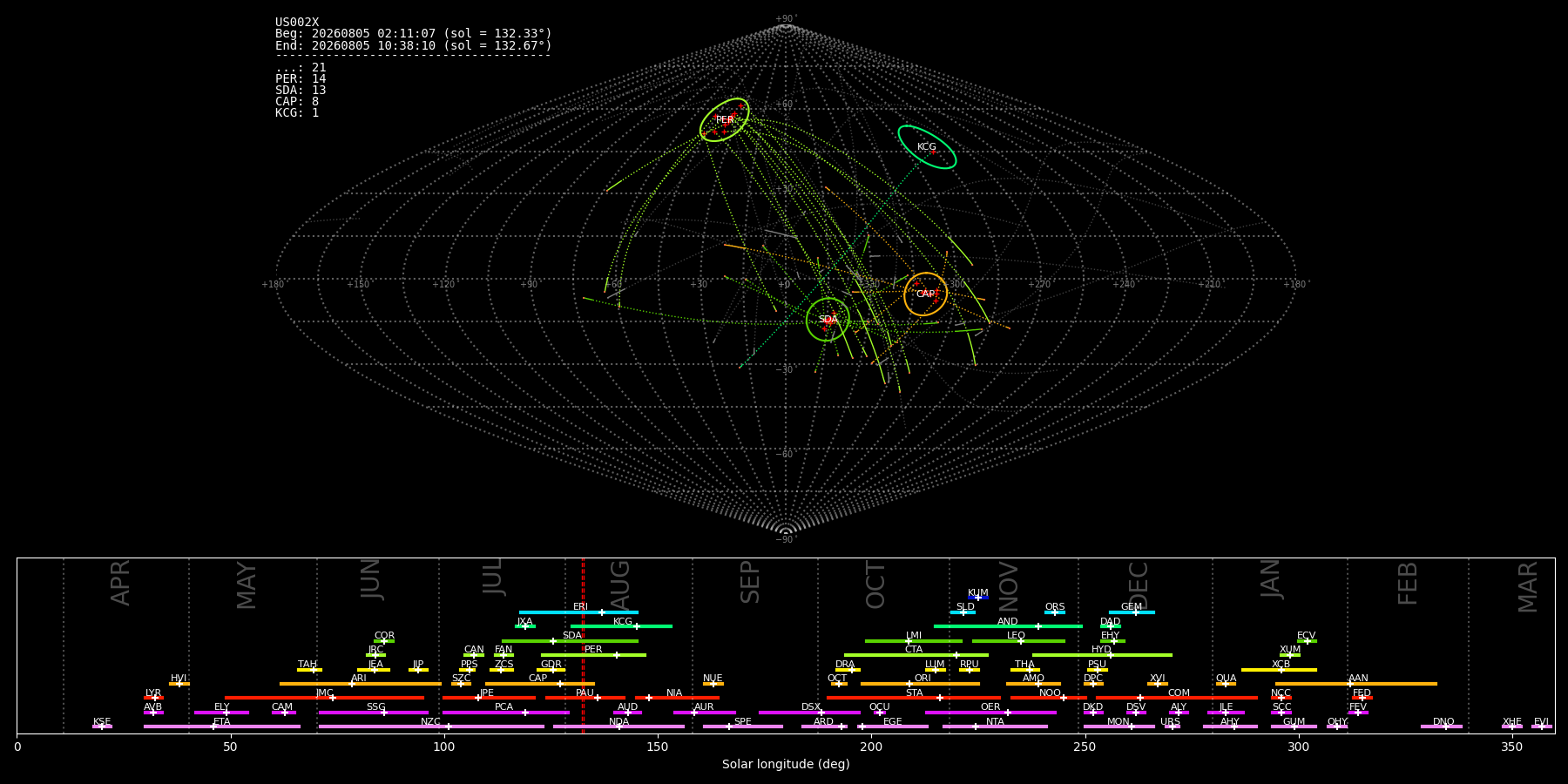Click the LYR shower marker
The height and width of the screenshot is (784, 1568).
(x=153, y=698)
